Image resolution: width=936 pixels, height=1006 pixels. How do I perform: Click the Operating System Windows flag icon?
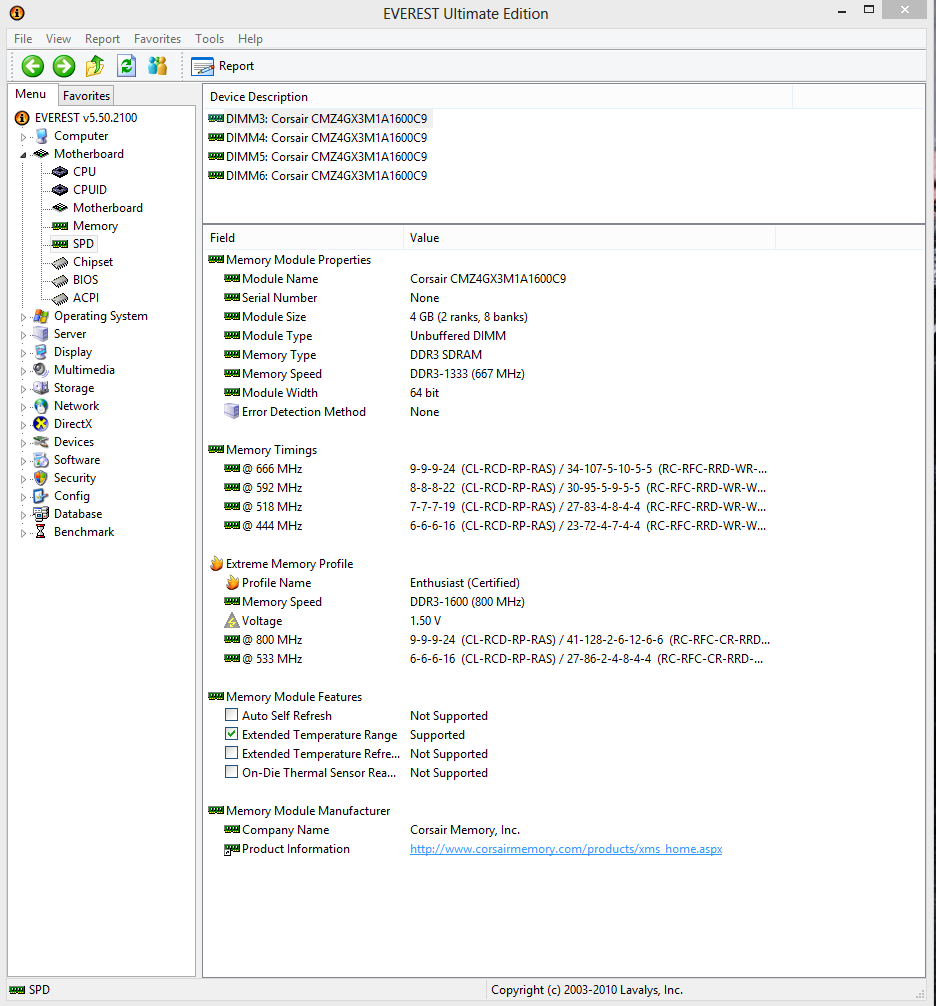(41, 316)
